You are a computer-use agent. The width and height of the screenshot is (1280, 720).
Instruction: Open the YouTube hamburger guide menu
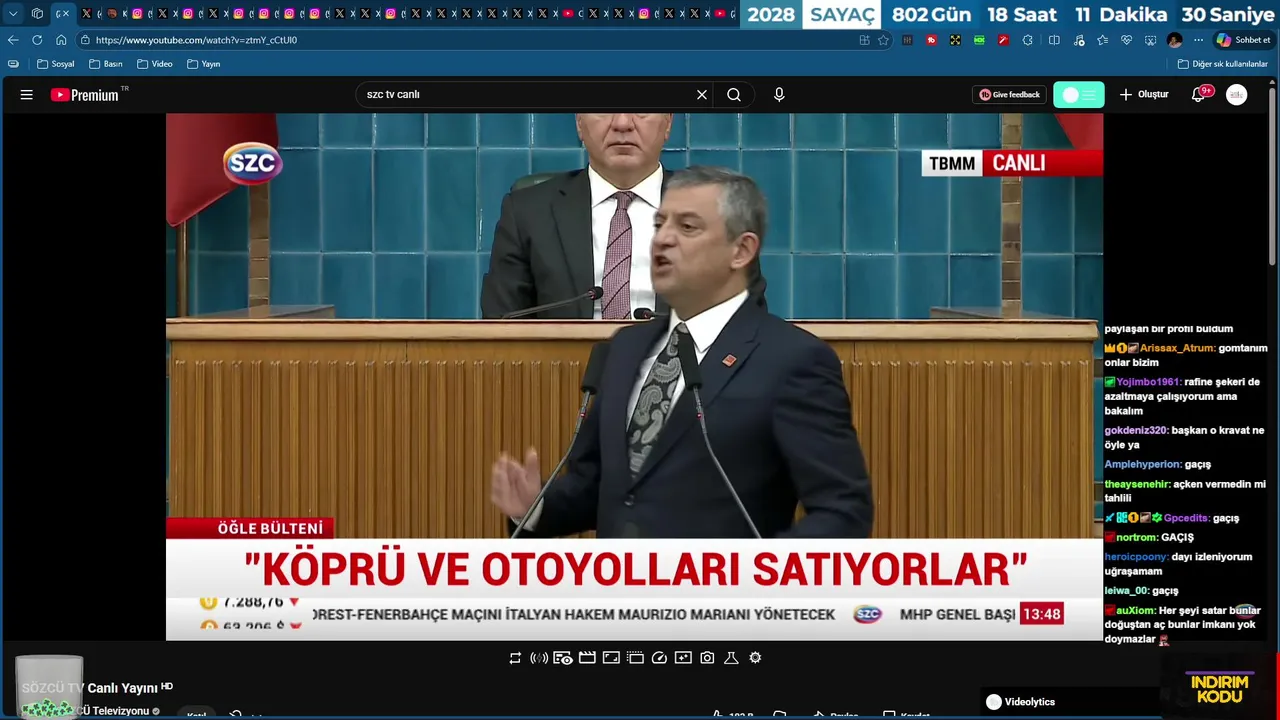click(x=27, y=95)
